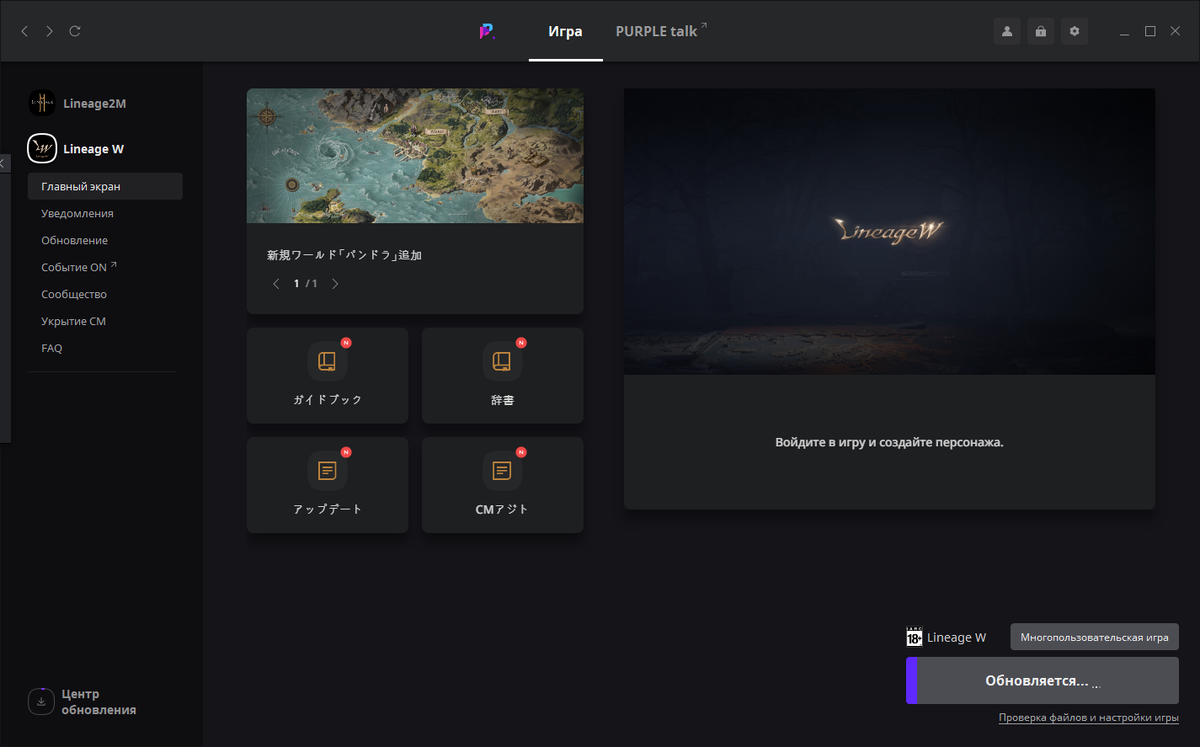This screenshot has width=1200, height=747.
Task: Open Проверка файлов и настройки игры link
Action: point(1088,718)
